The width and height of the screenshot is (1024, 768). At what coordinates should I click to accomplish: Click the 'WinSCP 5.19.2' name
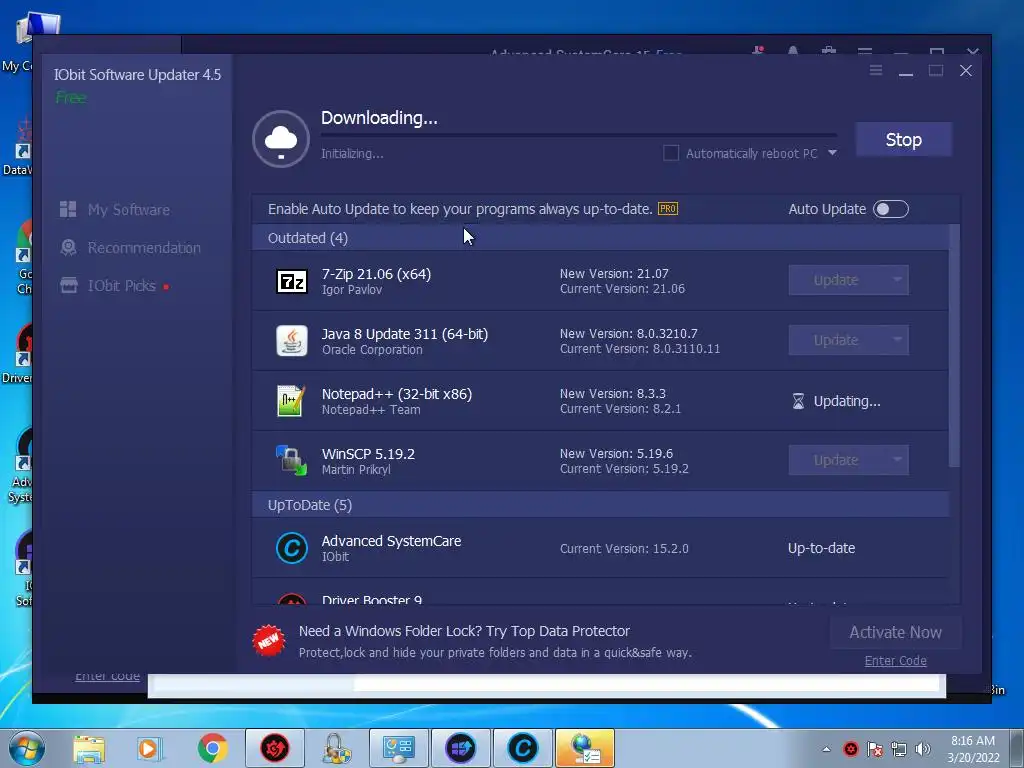pos(368,454)
